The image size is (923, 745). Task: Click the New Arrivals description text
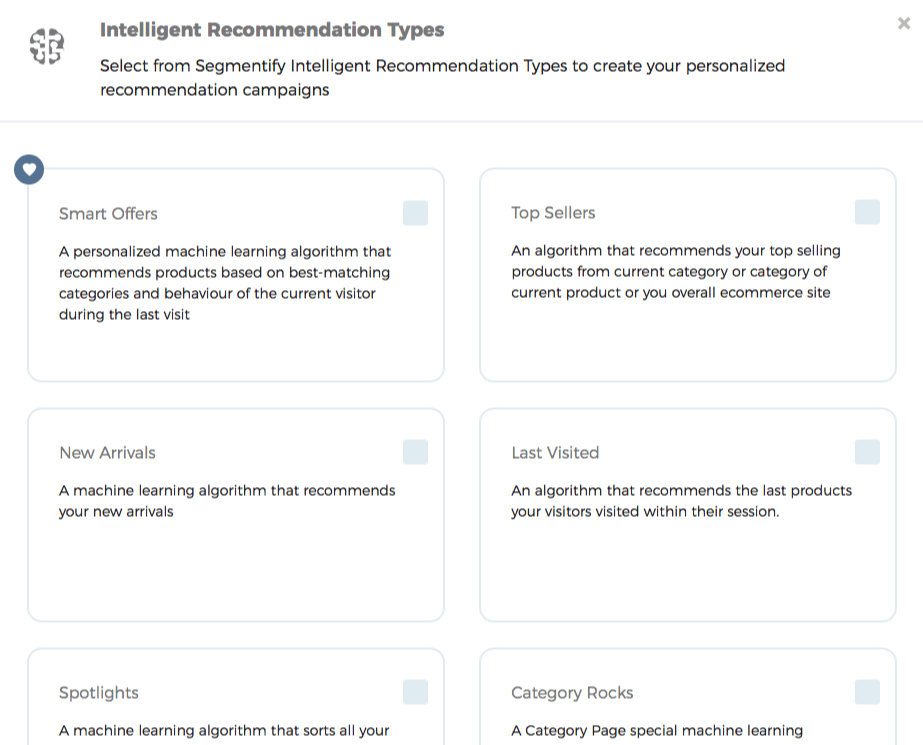pyautogui.click(x=227, y=501)
